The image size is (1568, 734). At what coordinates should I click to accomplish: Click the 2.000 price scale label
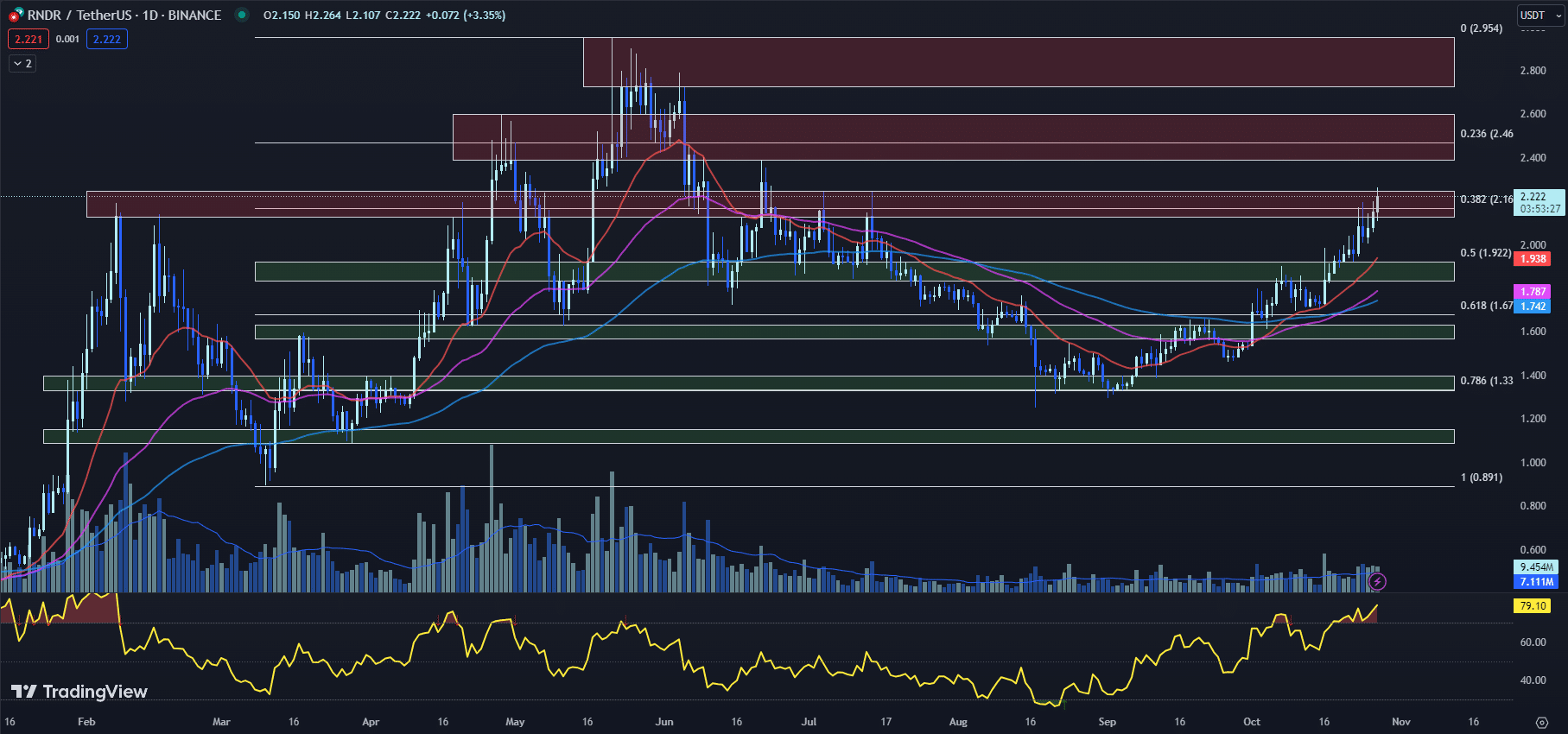(x=1533, y=245)
